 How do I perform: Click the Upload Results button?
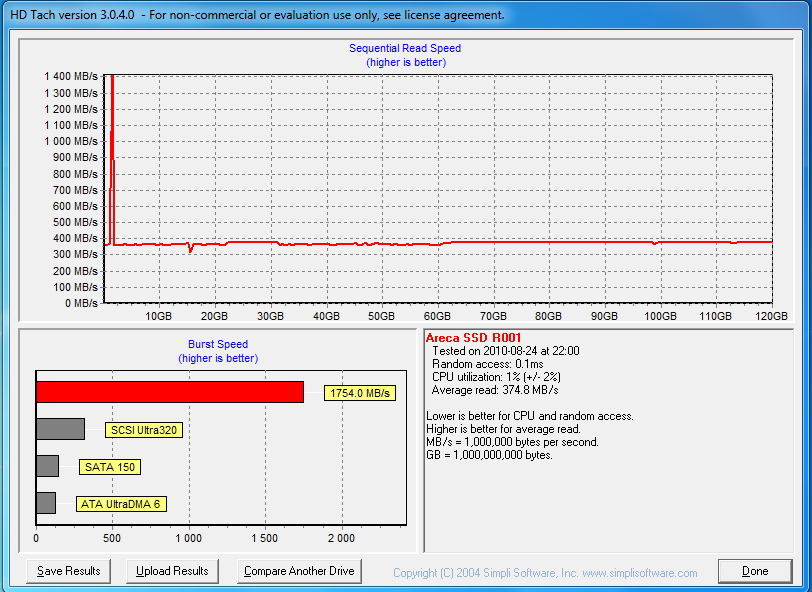click(x=172, y=571)
